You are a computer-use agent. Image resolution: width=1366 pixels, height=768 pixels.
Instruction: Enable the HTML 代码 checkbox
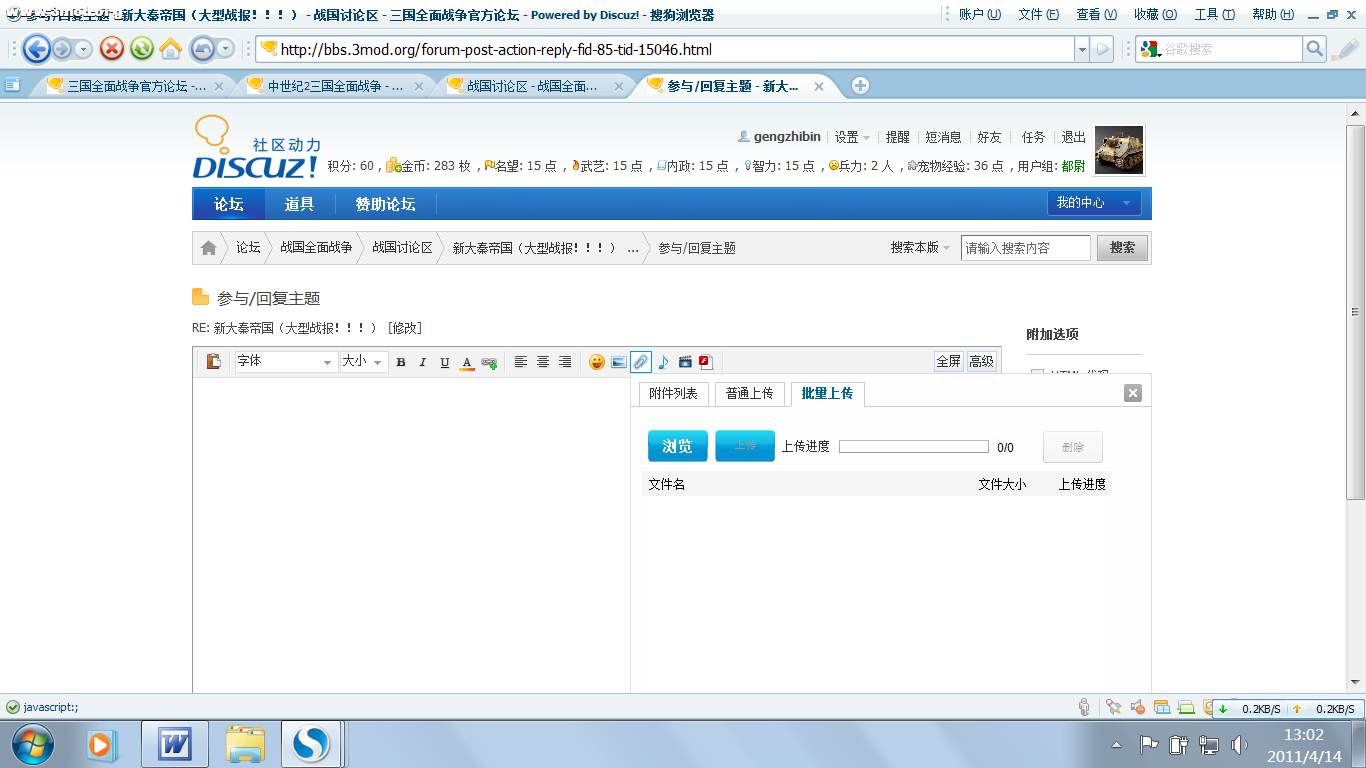point(1036,373)
